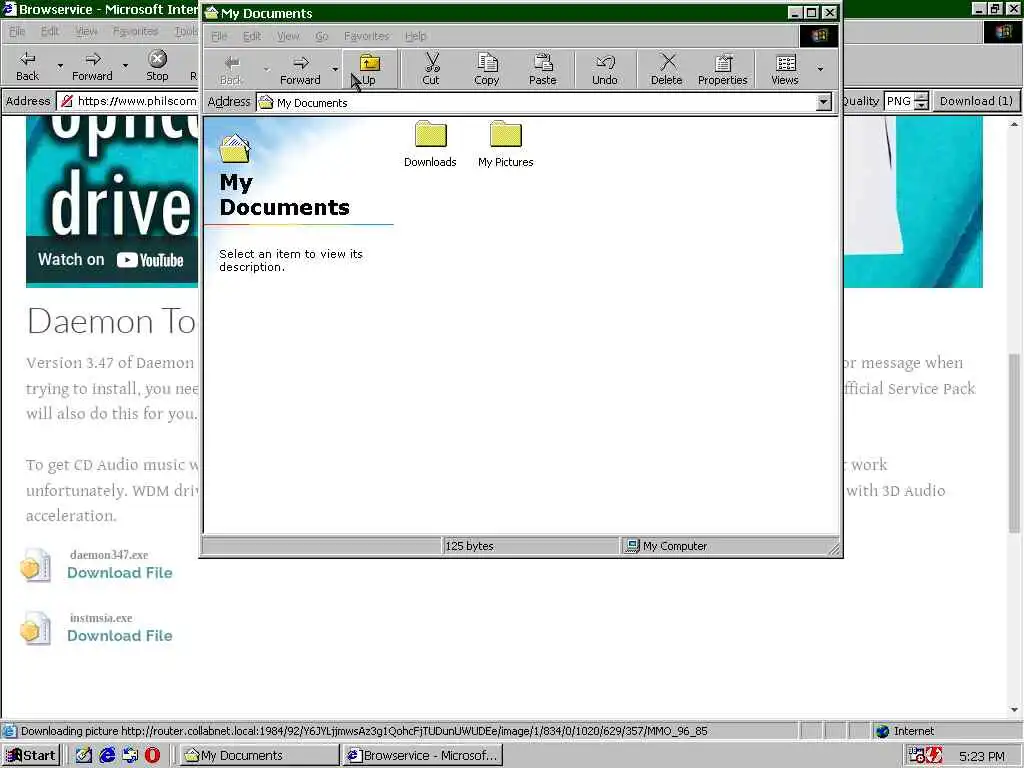Click Forward in My Documents window

(x=300, y=69)
